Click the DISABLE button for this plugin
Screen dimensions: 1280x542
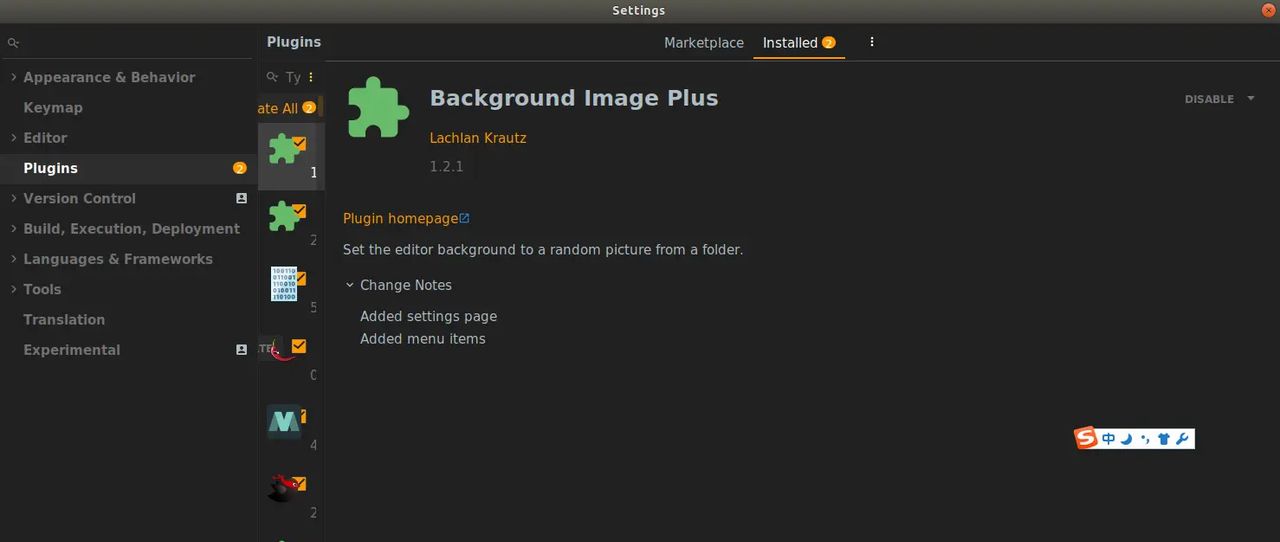1209,99
